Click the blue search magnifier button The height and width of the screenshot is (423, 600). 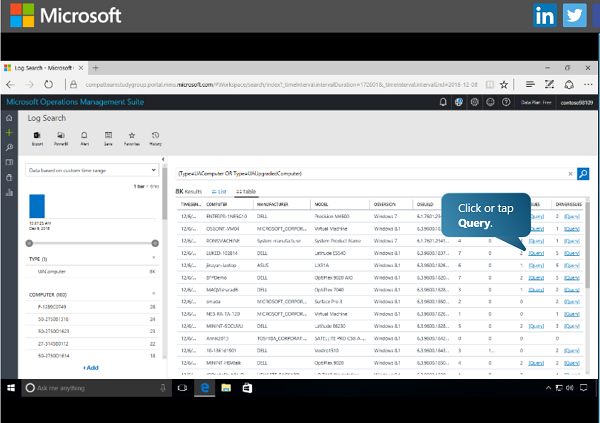click(583, 174)
